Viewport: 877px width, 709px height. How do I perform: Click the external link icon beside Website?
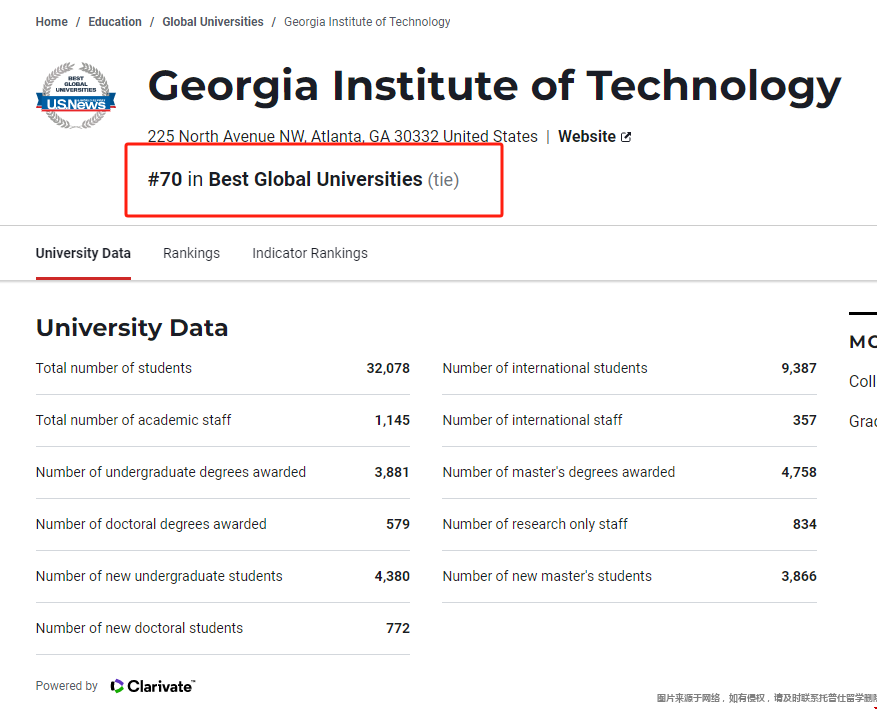point(626,137)
